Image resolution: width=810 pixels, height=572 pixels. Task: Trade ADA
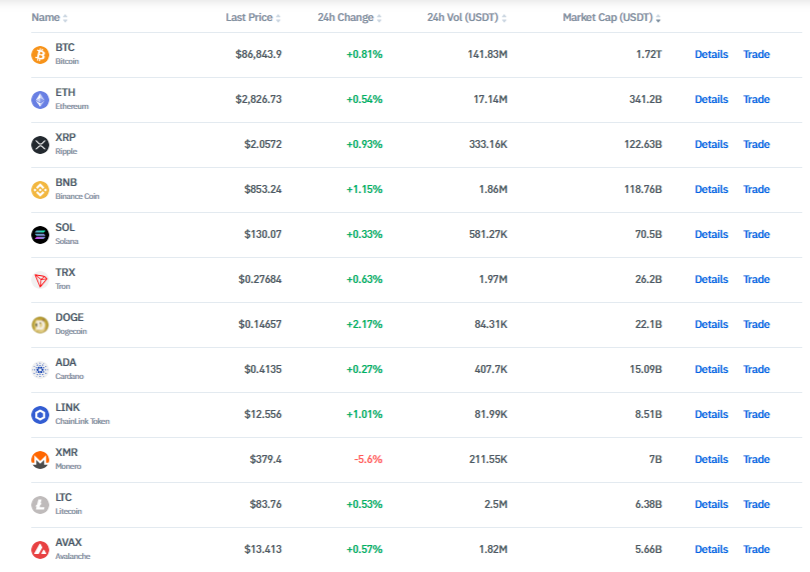(756, 369)
